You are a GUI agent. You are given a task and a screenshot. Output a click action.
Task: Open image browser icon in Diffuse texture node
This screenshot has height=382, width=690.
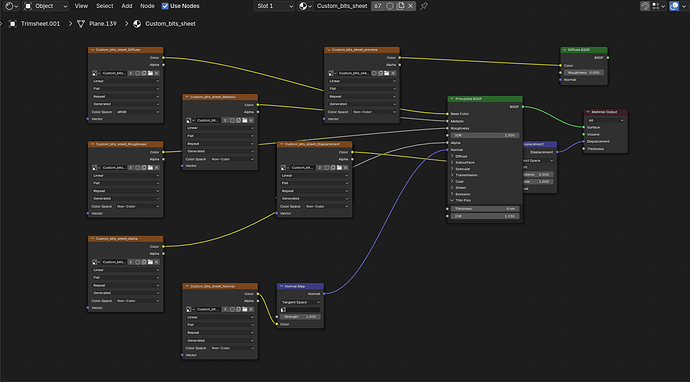(x=95, y=73)
